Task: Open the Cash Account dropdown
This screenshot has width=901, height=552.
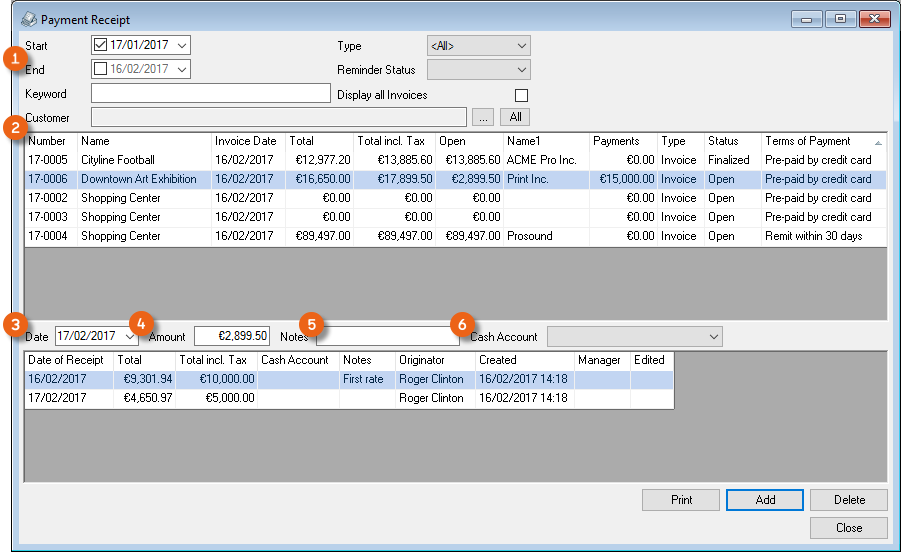Action: point(635,337)
